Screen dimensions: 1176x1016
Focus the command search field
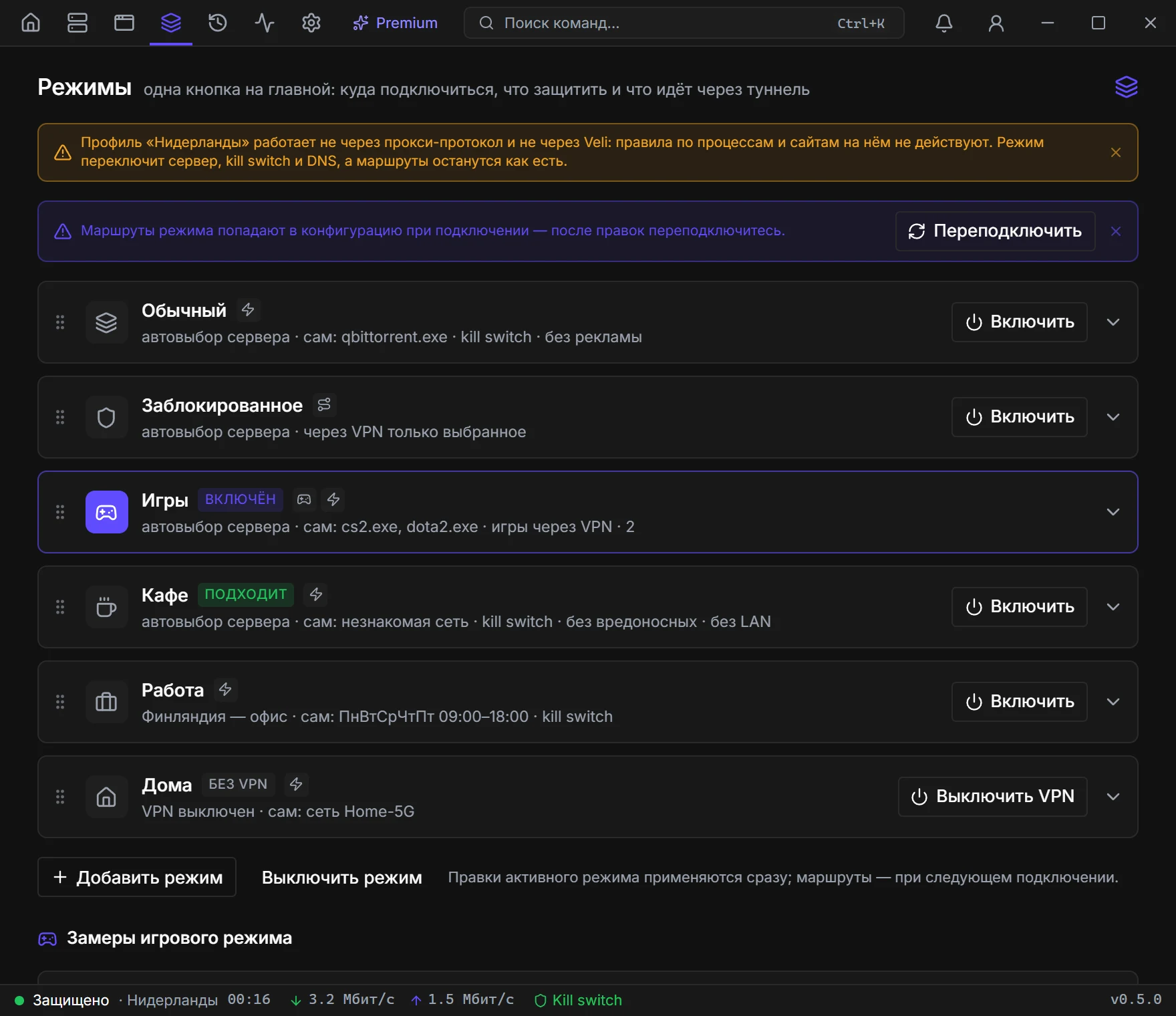click(x=684, y=23)
